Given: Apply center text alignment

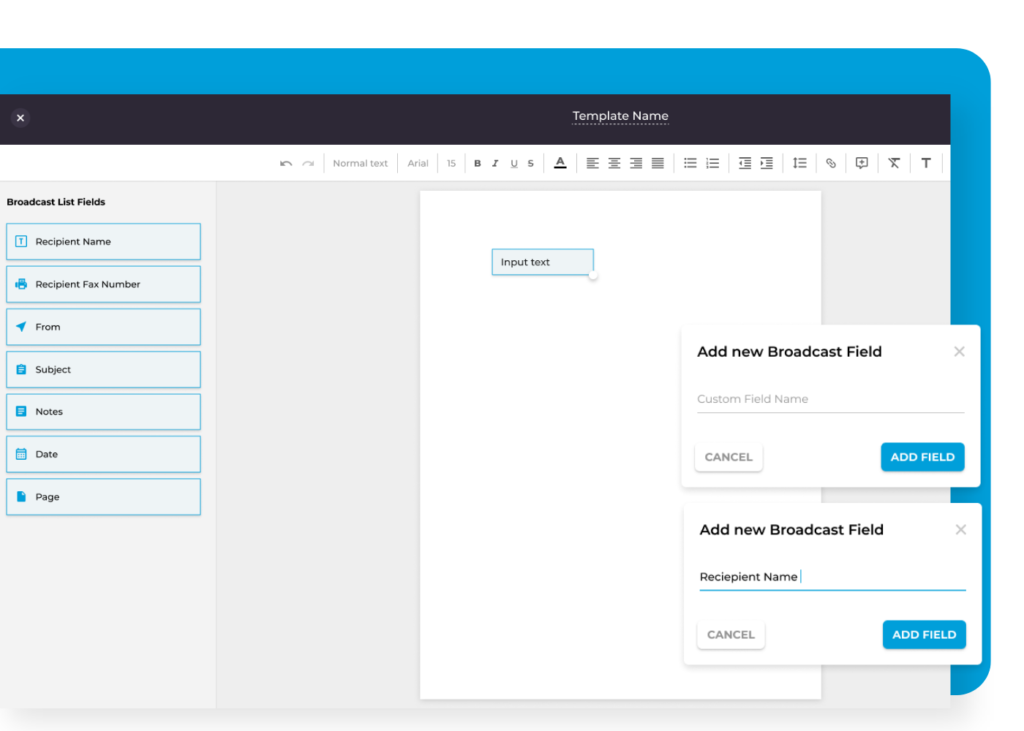Looking at the screenshot, I should point(613,162).
